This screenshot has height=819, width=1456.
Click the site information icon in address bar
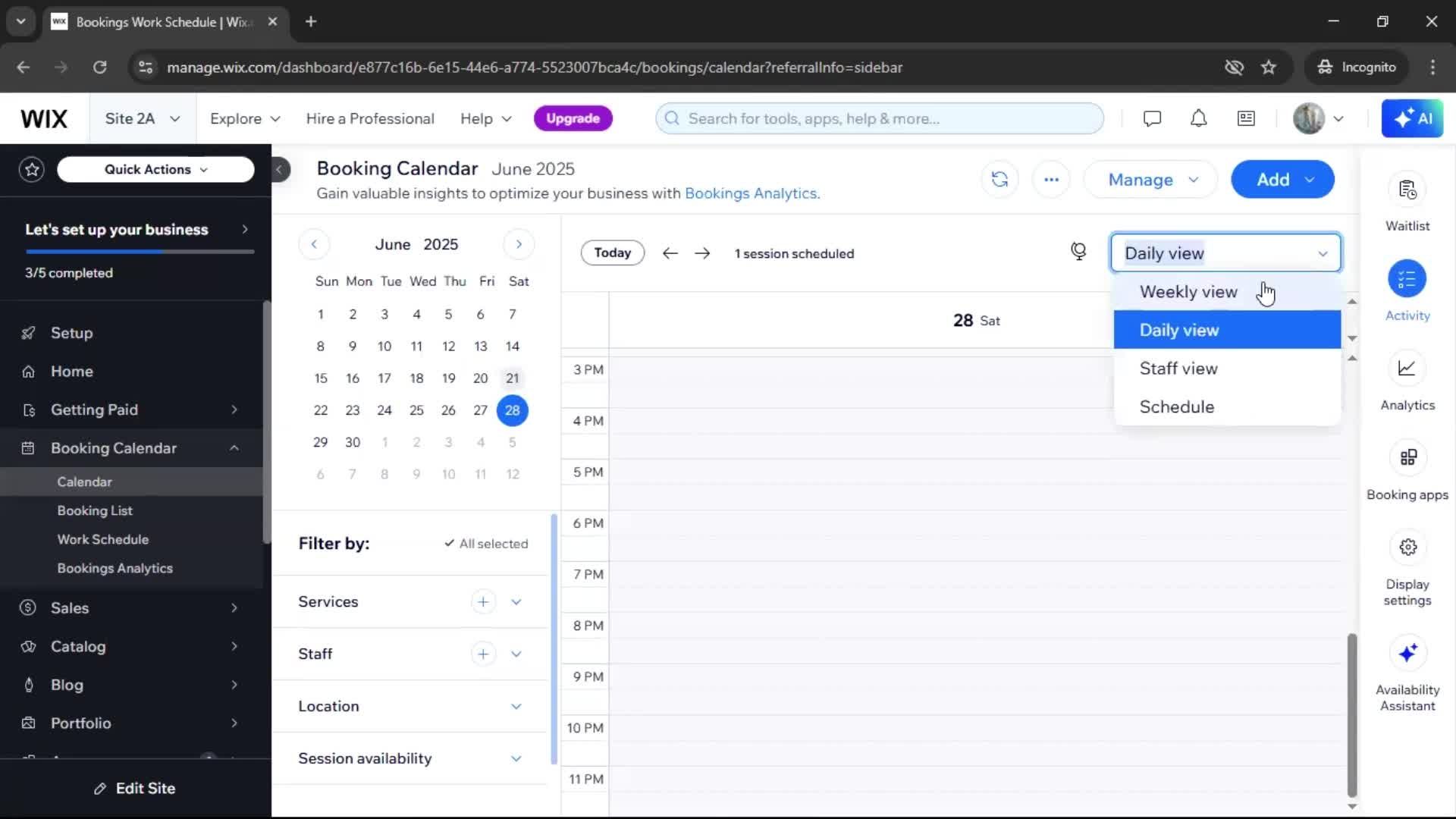coord(145,67)
